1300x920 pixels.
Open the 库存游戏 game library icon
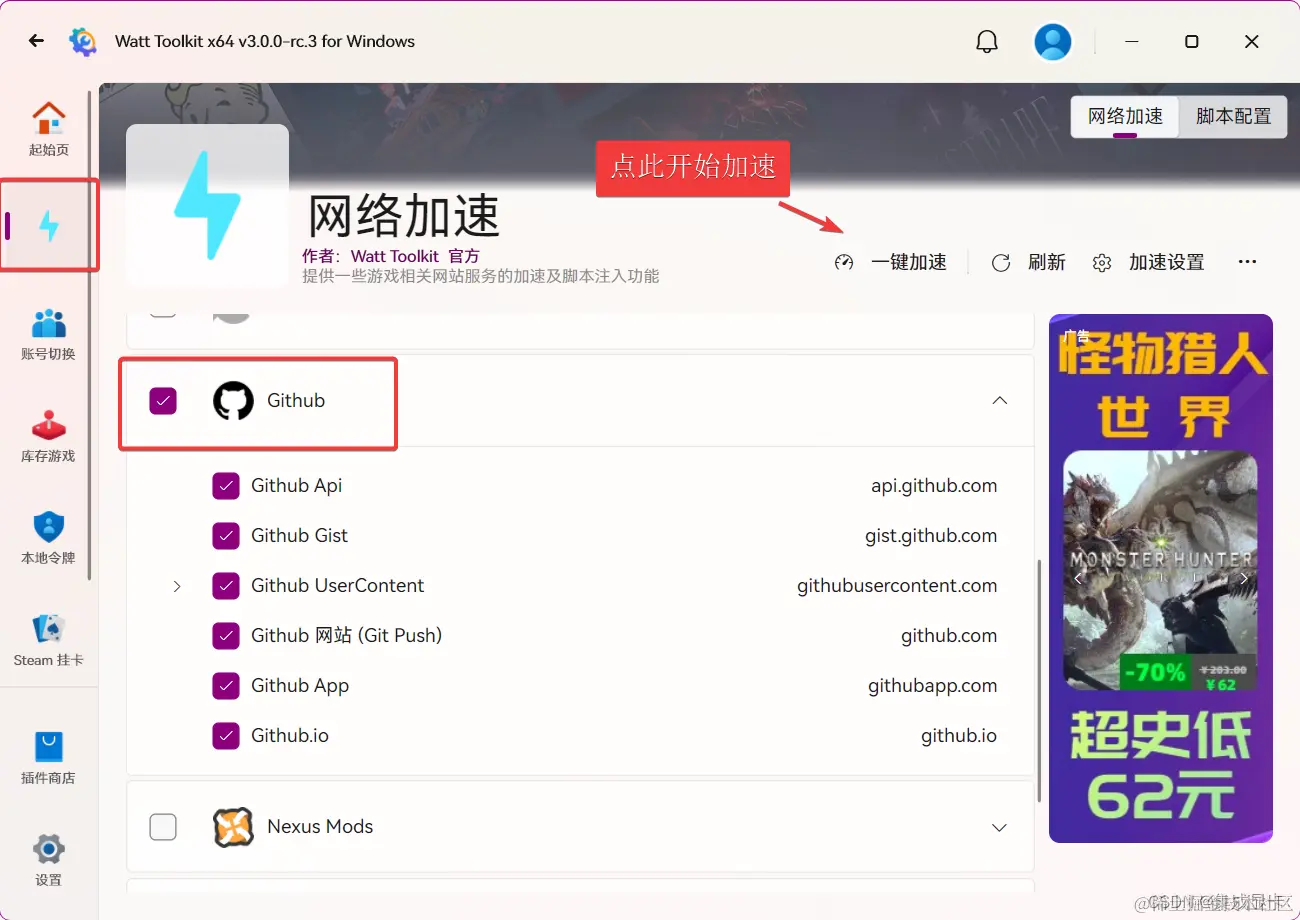(47, 432)
